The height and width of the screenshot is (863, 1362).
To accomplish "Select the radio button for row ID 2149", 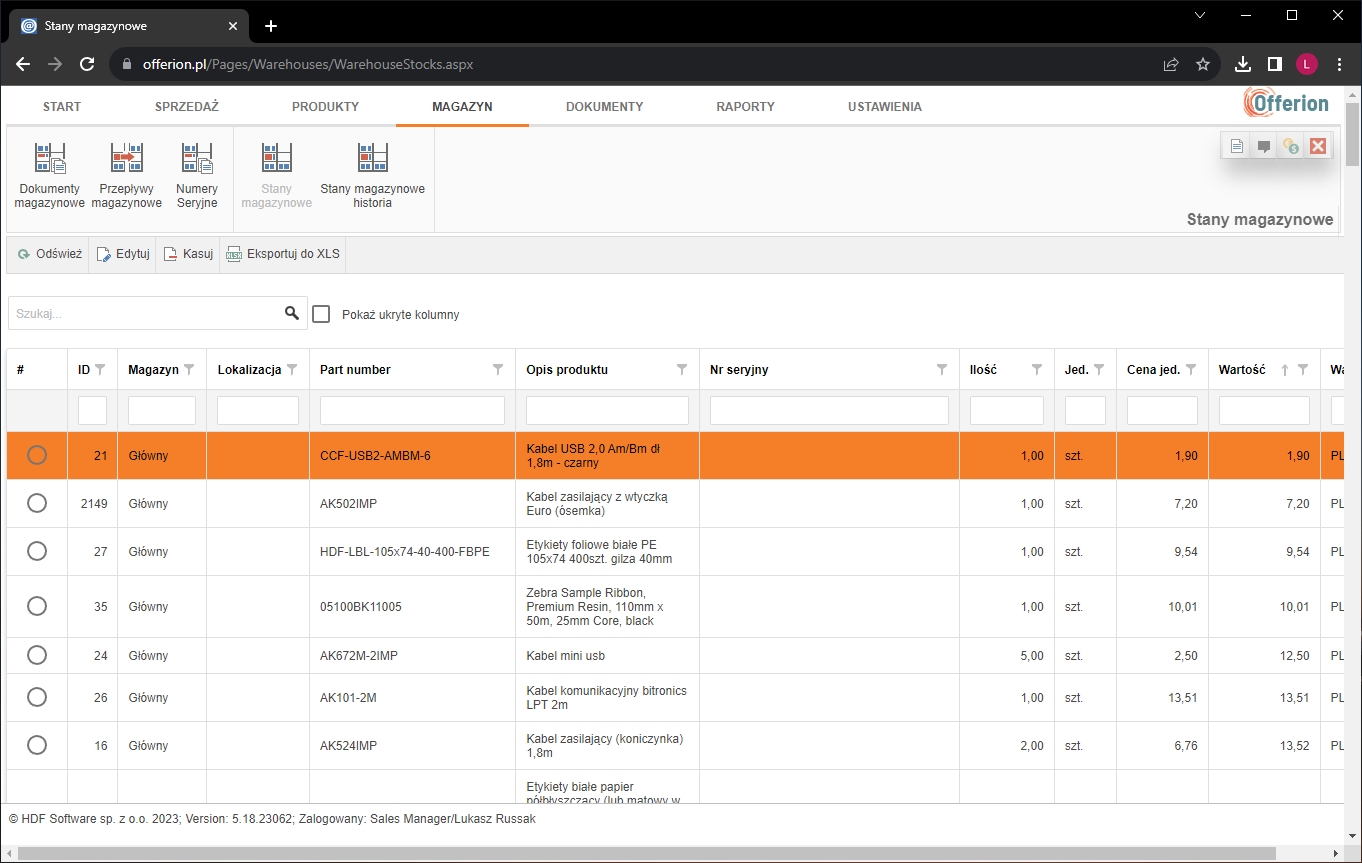I will [37, 503].
